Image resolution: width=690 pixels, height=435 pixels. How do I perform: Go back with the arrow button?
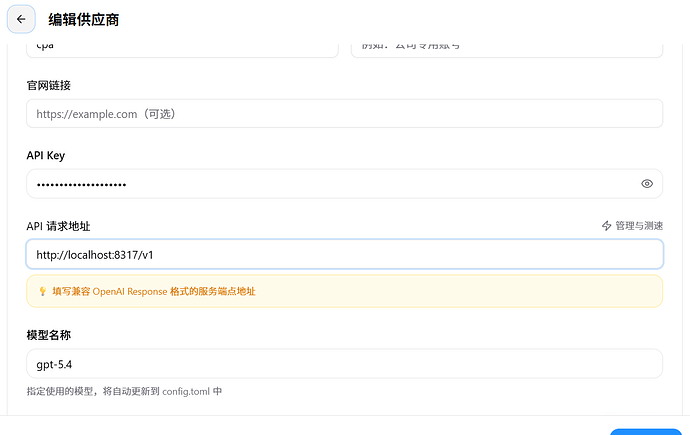[21, 19]
